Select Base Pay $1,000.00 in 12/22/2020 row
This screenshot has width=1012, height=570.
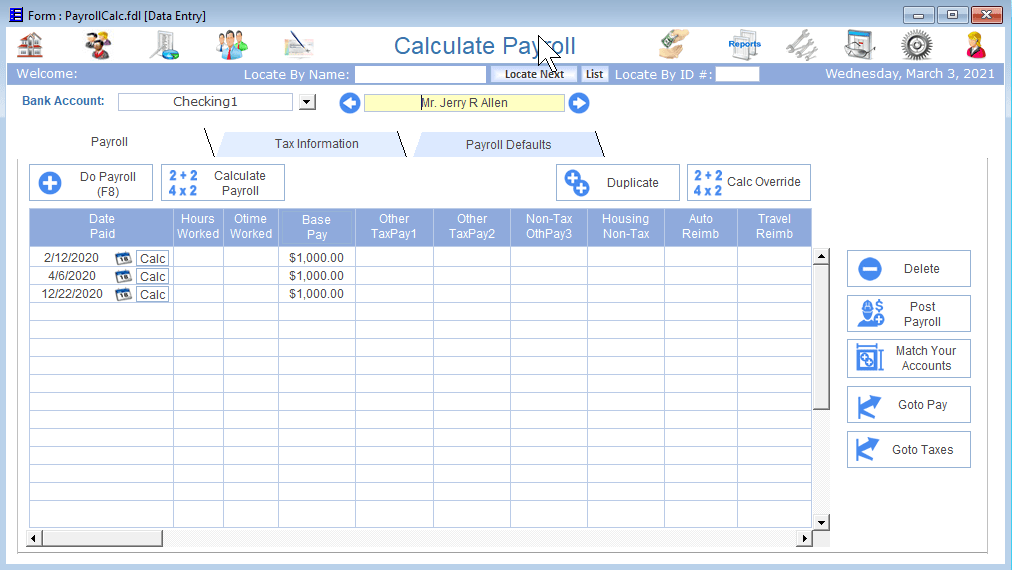pos(316,294)
